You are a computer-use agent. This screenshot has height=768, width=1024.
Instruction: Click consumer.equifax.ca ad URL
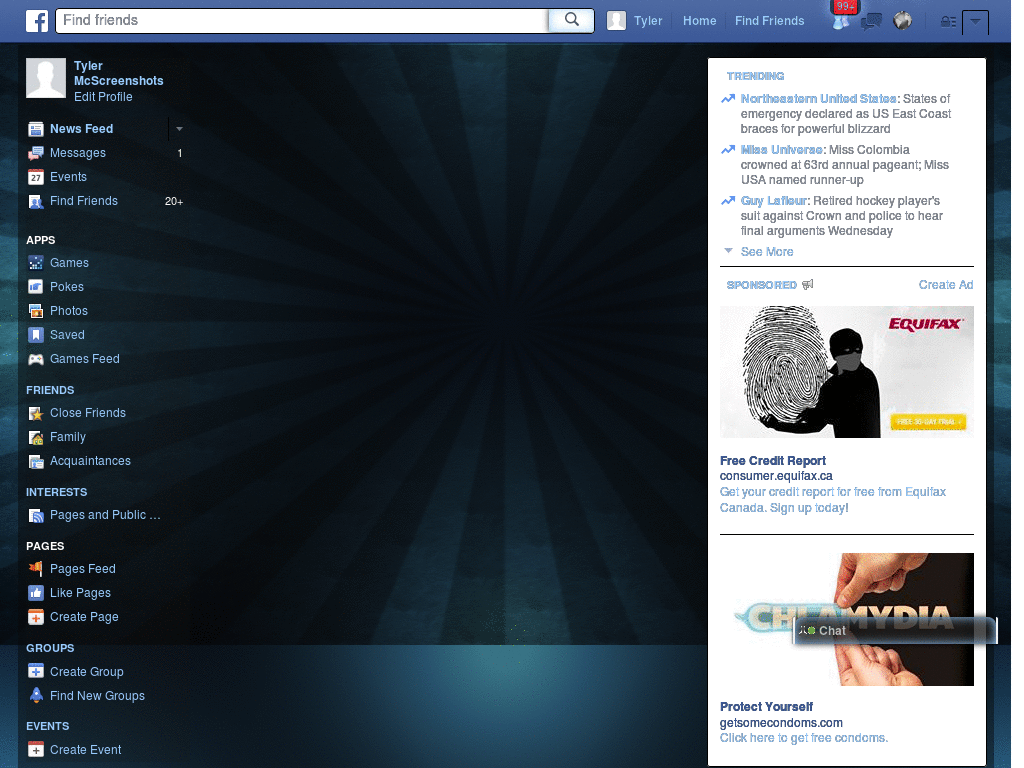pos(776,476)
